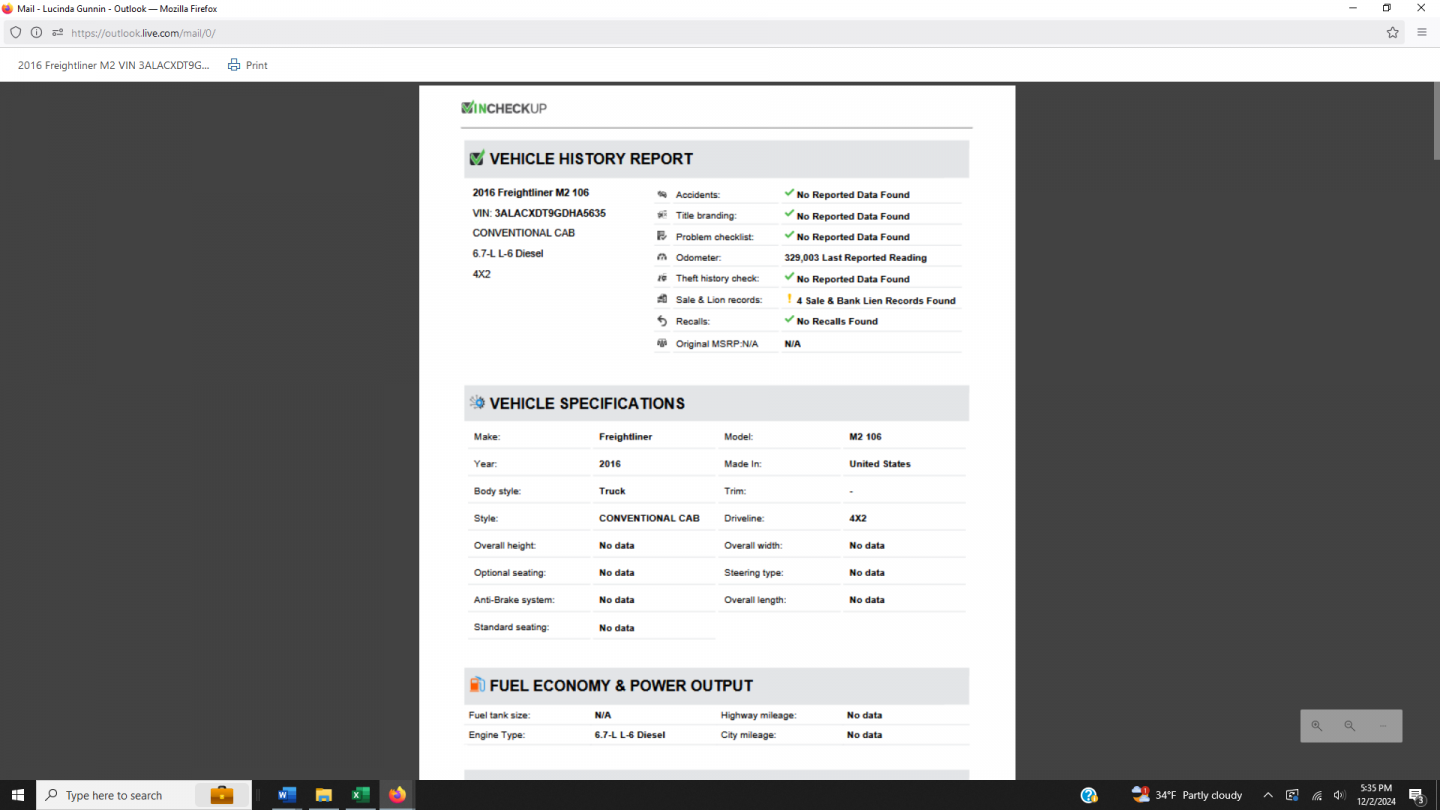The image size is (1440, 810).
Task: Bookmark this page with the star icon
Action: tap(1393, 33)
